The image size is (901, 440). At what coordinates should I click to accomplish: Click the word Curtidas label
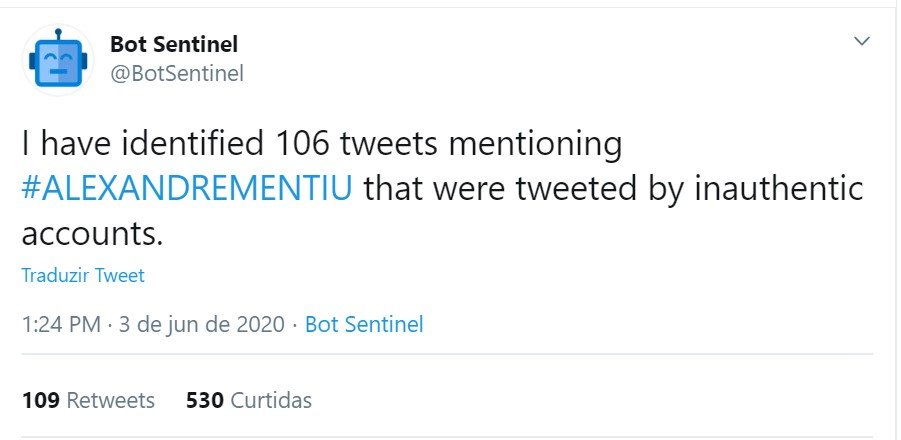tap(271, 400)
